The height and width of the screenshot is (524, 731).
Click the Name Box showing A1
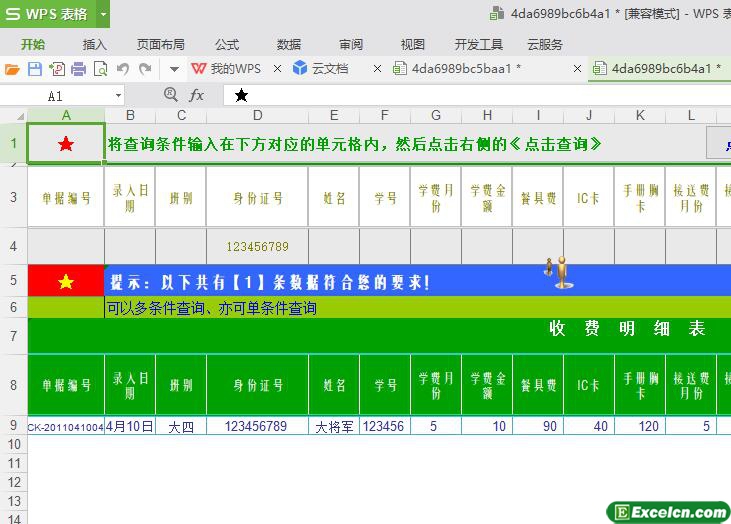[56, 96]
